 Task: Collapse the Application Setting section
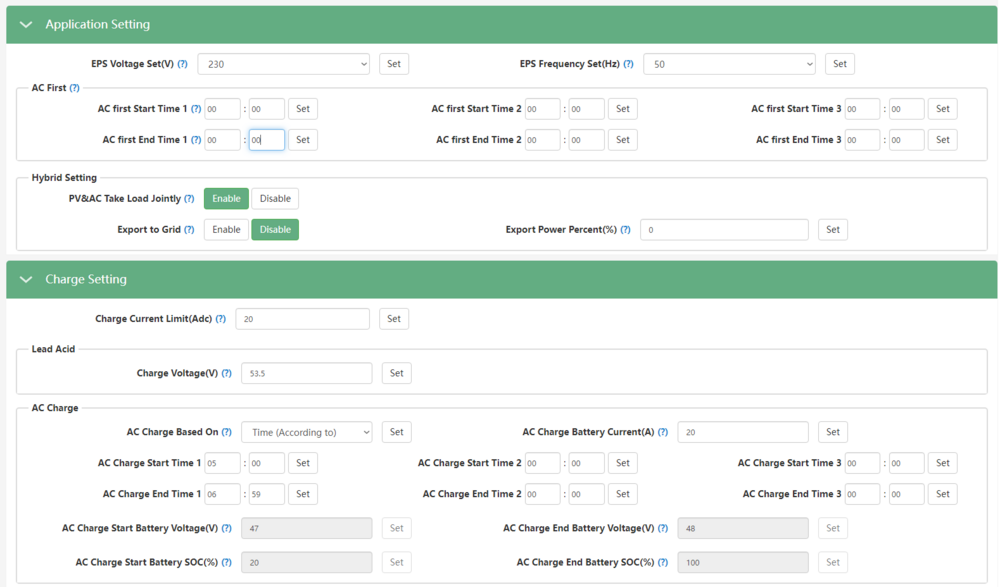coord(26,24)
